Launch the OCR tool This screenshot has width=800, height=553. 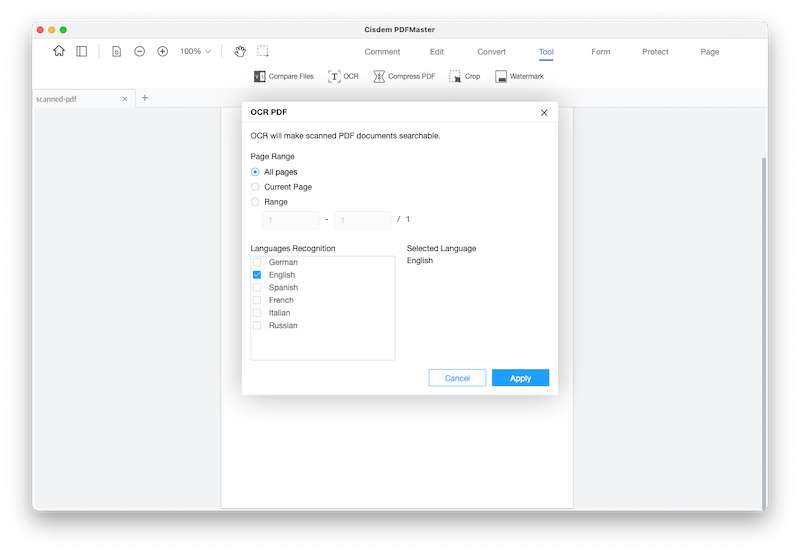[x=343, y=77]
